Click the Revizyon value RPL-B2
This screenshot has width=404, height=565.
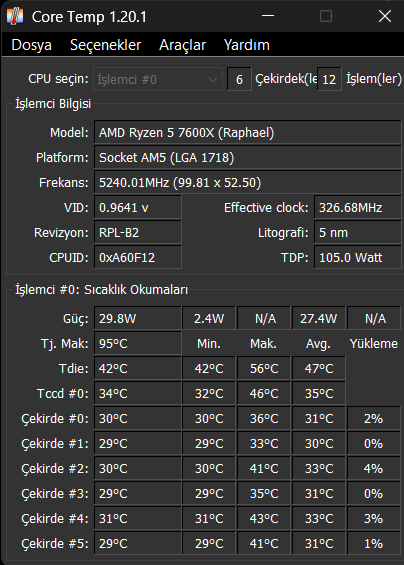pos(138,232)
